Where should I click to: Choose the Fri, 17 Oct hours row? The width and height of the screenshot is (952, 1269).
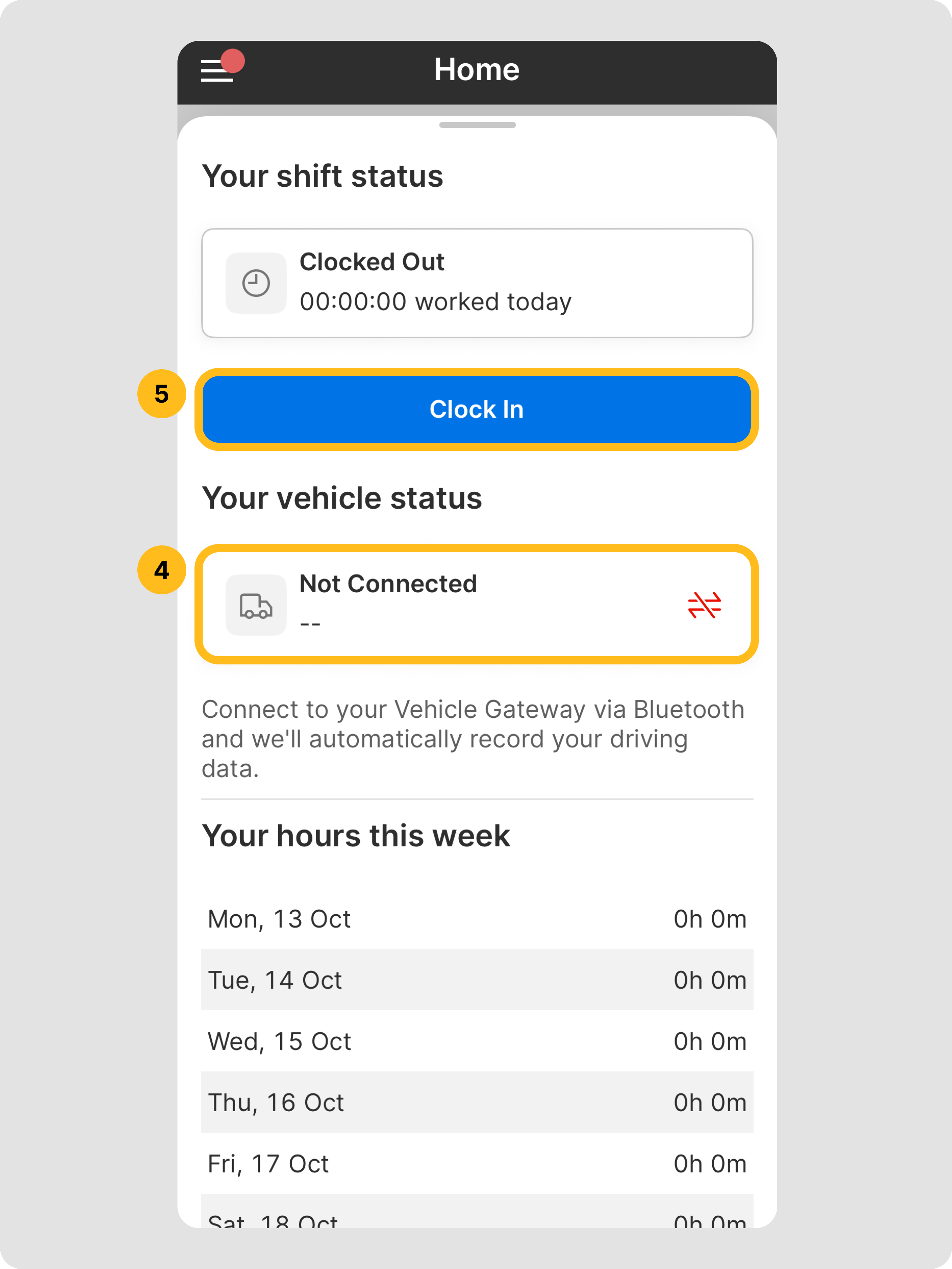tap(477, 1164)
